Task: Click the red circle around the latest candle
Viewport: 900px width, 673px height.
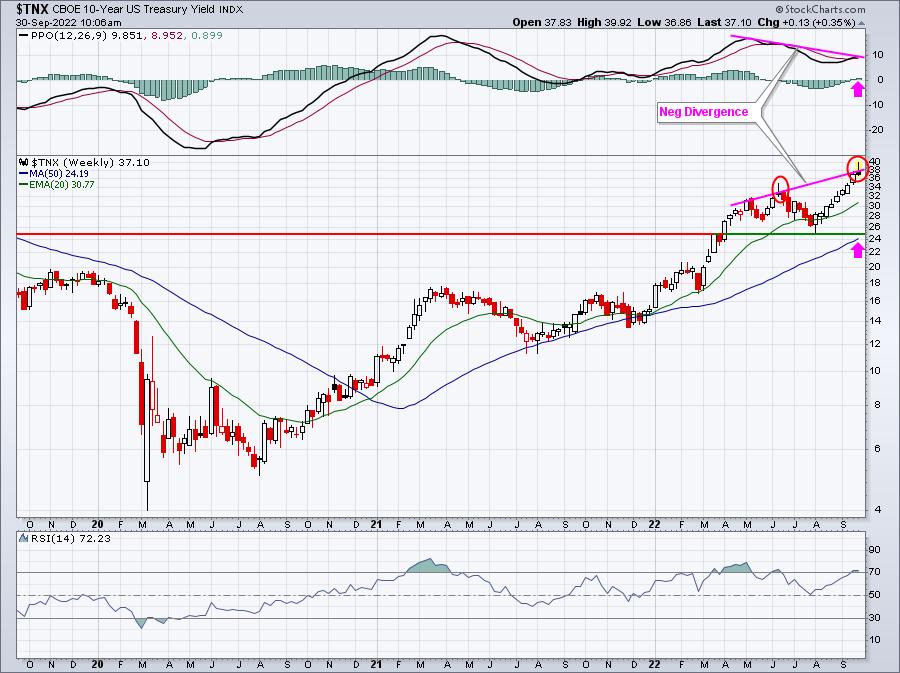Action: coord(858,169)
